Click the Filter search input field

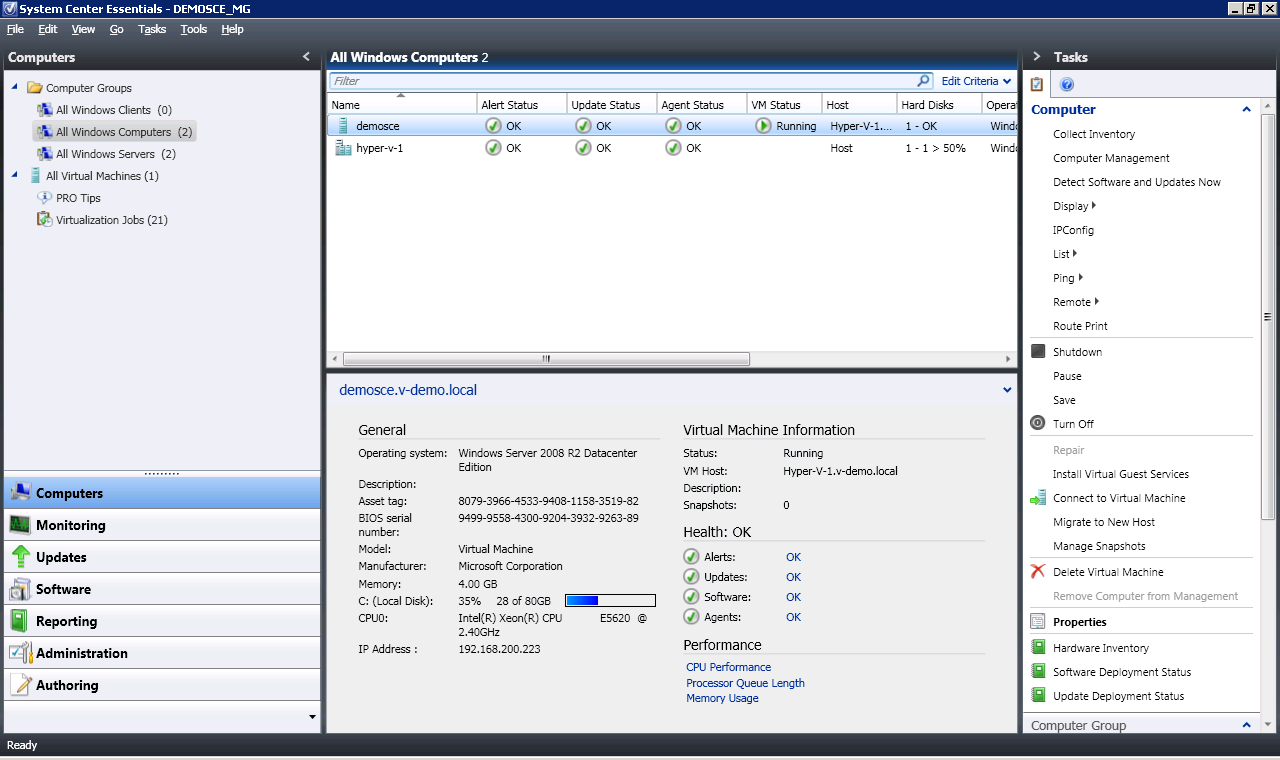(623, 81)
